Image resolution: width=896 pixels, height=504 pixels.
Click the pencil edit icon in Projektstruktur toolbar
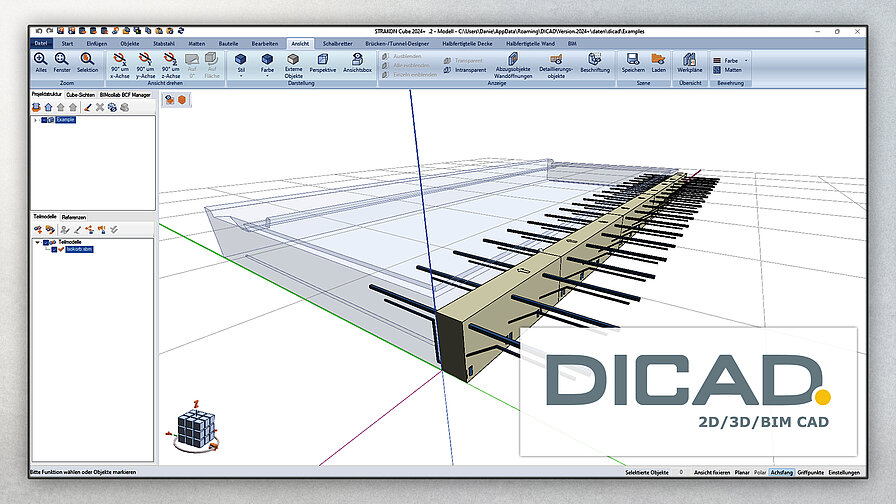click(x=87, y=107)
